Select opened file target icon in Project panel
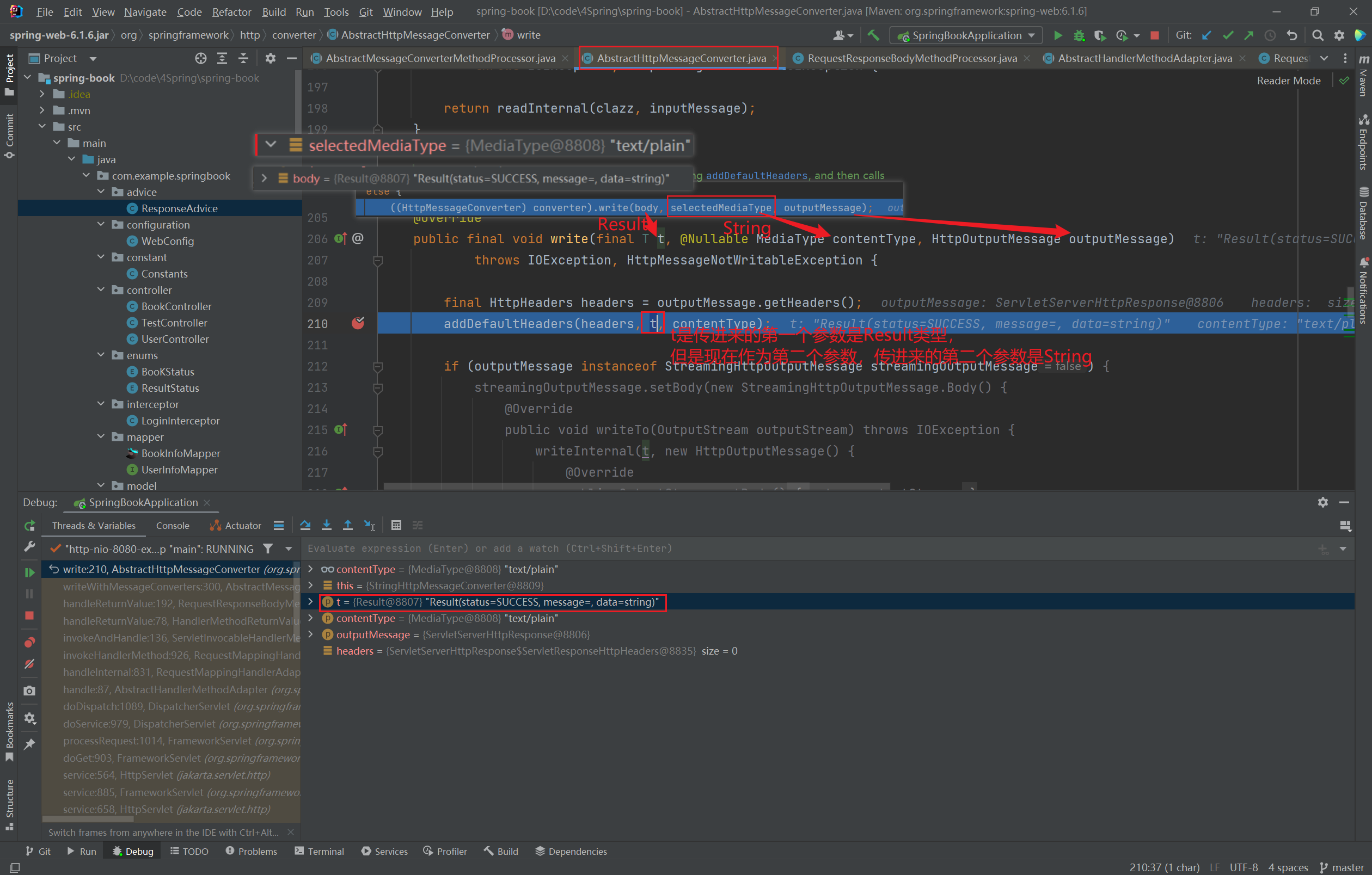Image resolution: width=1372 pixels, height=875 pixels. [x=200, y=58]
